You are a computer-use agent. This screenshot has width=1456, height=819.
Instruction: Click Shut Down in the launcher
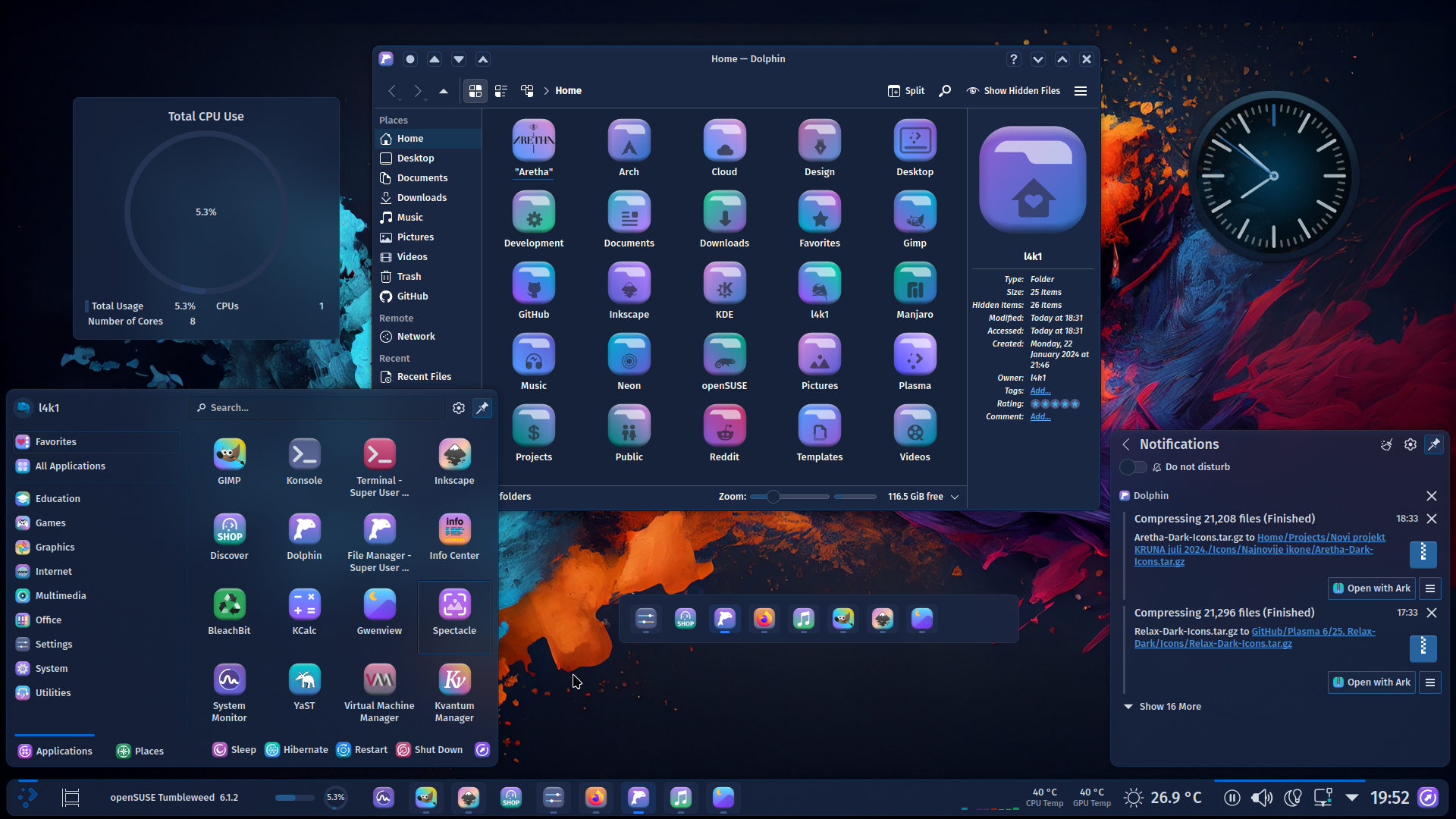[x=429, y=750]
